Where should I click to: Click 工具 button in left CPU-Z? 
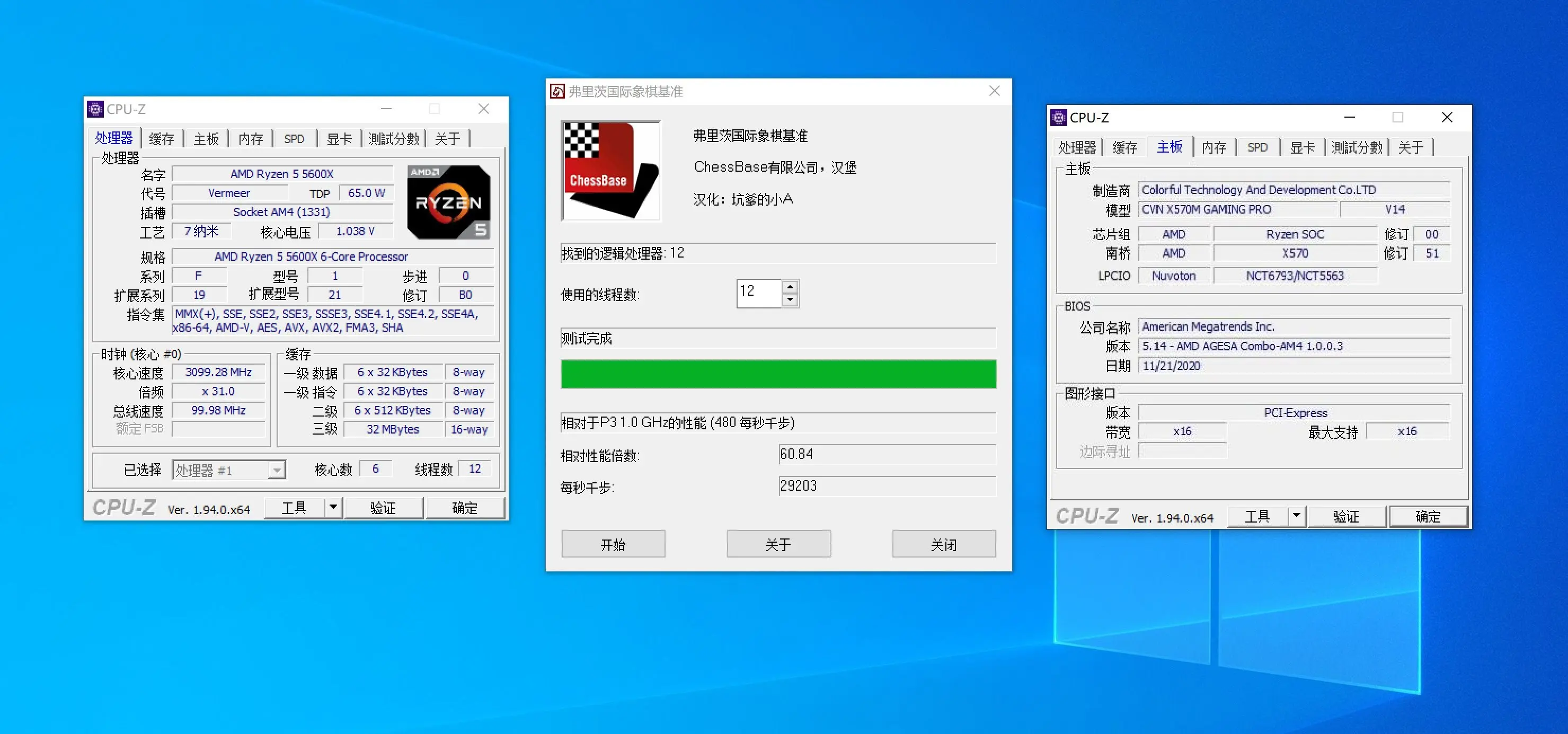295,507
